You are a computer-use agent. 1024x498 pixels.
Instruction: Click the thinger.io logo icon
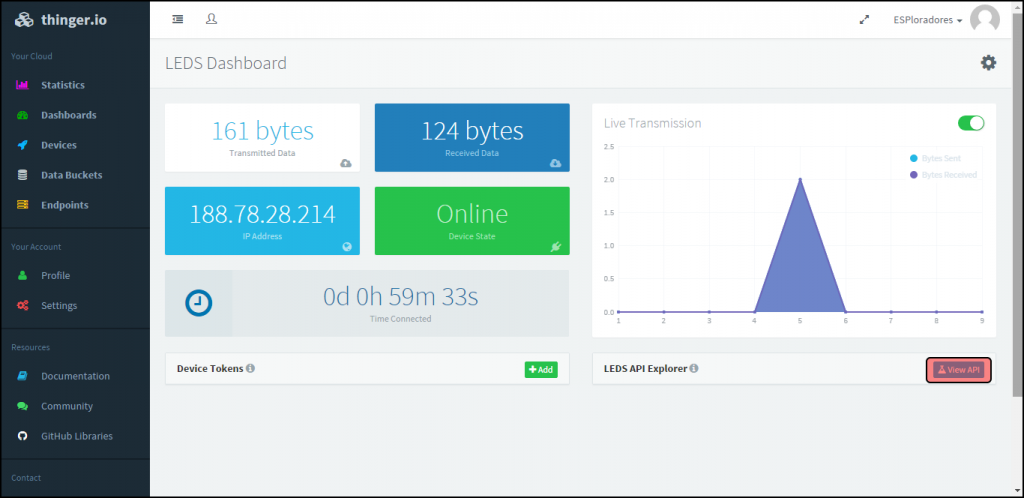coord(24,20)
